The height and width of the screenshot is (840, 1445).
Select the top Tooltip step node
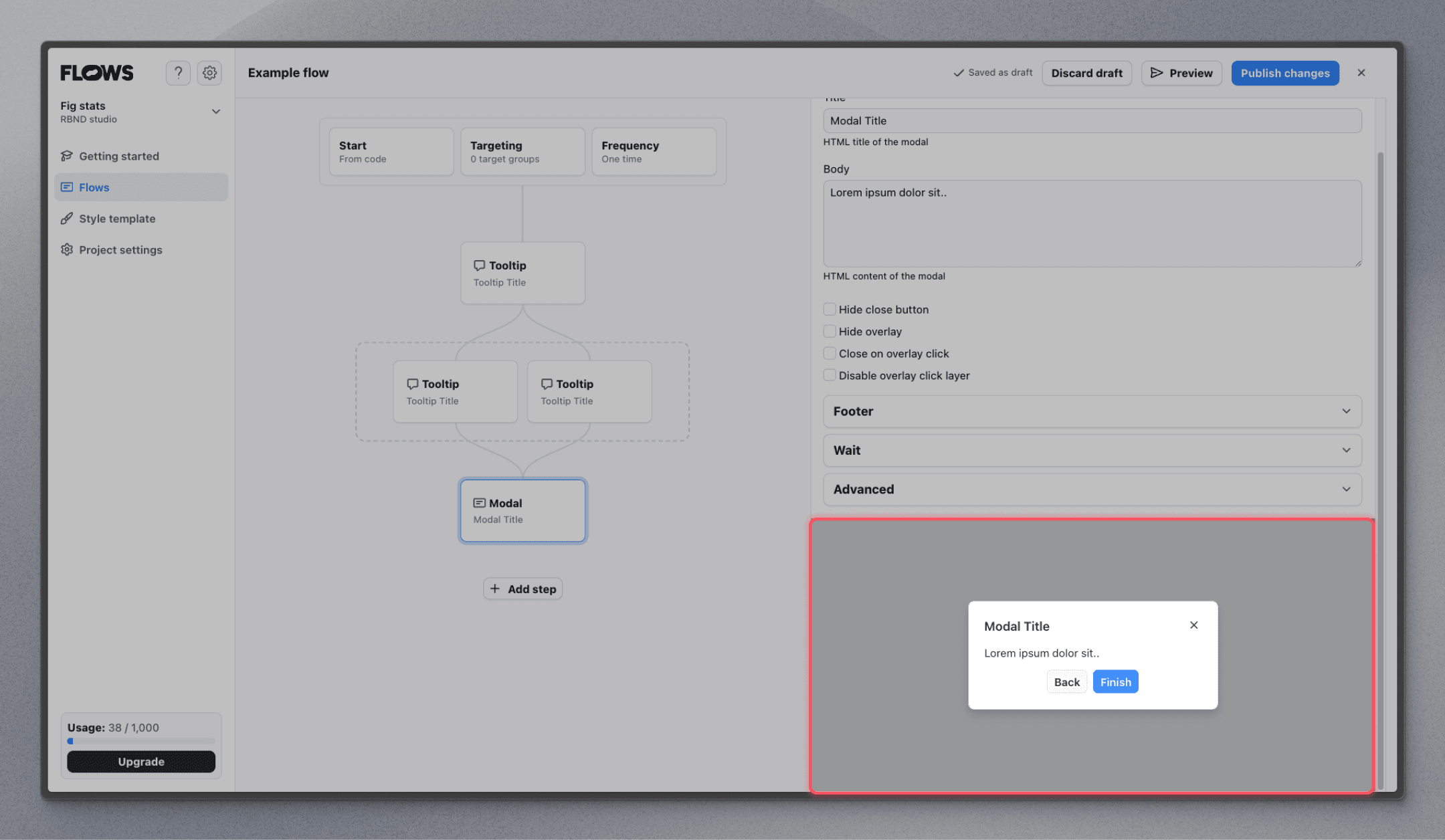point(522,273)
